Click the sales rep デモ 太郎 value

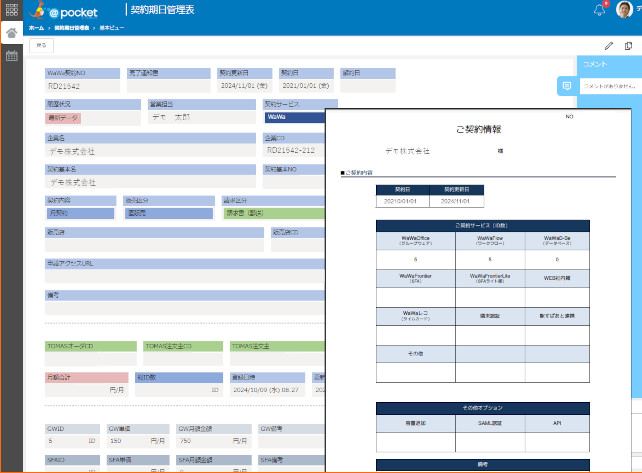(171, 117)
